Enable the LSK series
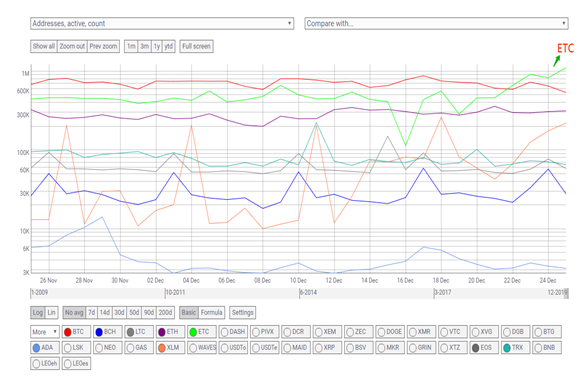580x377 pixels. click(76, 348)
